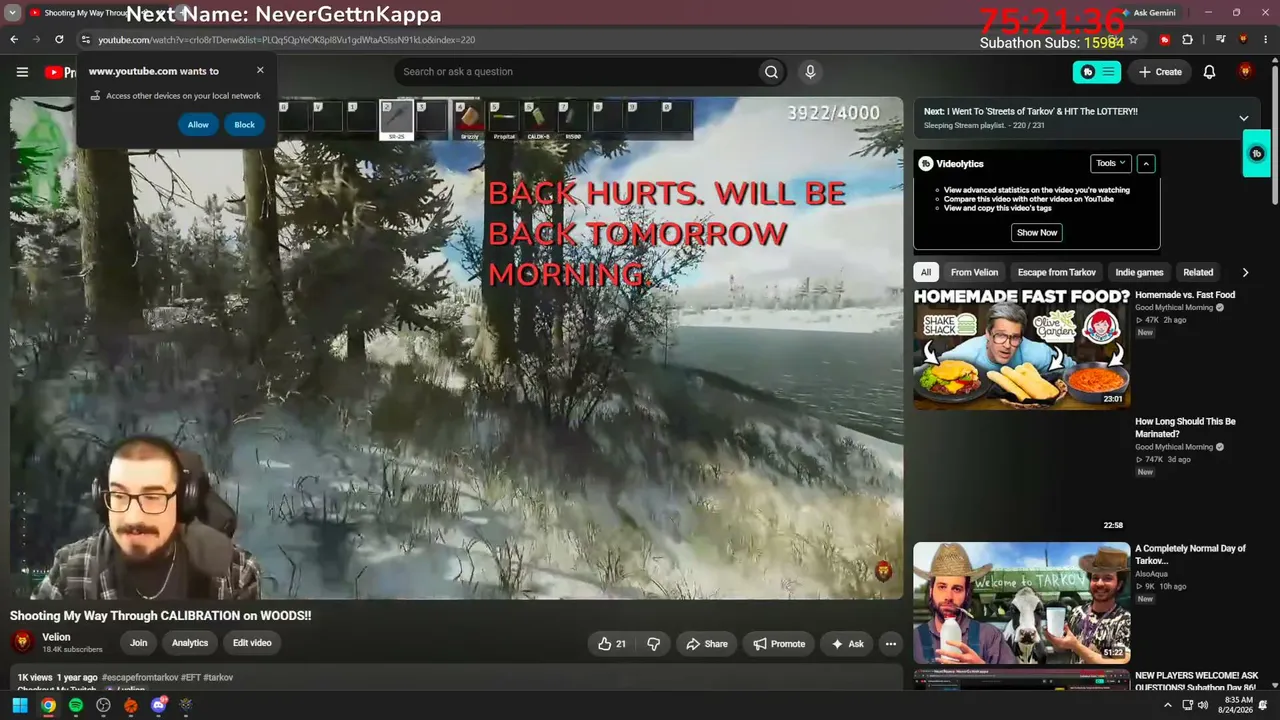The image size is (1280, 720).
Task: Click the browser address bar URL
Action: pos(287,40)
